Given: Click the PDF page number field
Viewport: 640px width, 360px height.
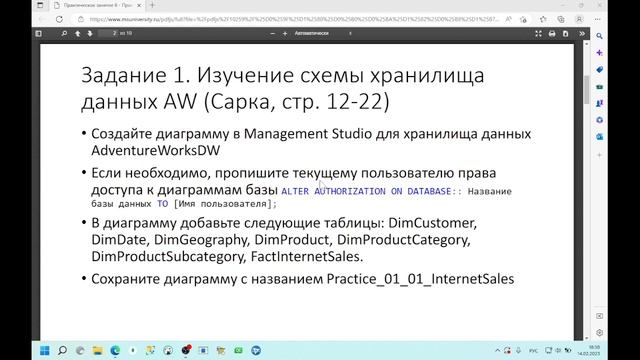Looking at the screenshot, I should [108, 33].
